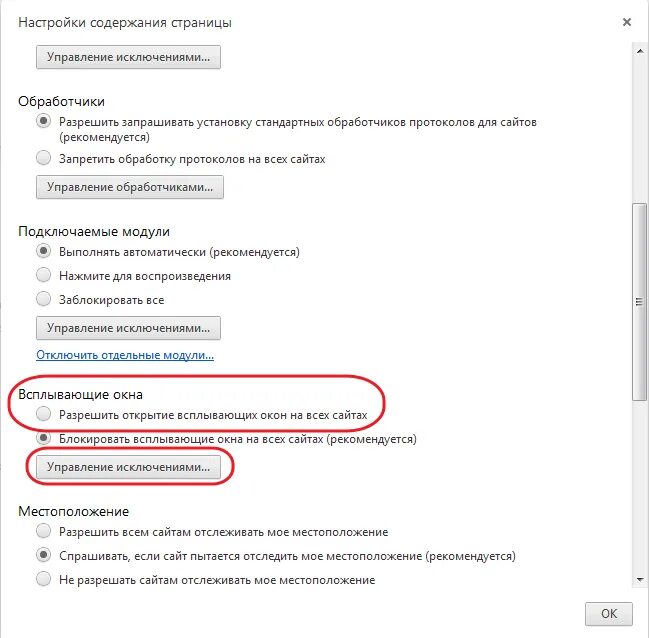Open 'Управление обработчиками...' button
This screenshot has height=638, width=649.
tap(130, 187)
